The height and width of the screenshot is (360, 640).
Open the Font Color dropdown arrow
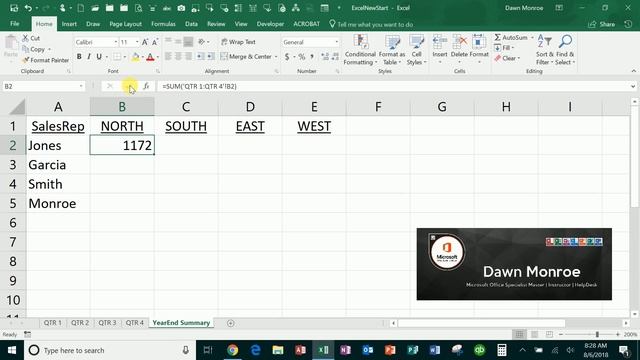[x=158, y=57]
